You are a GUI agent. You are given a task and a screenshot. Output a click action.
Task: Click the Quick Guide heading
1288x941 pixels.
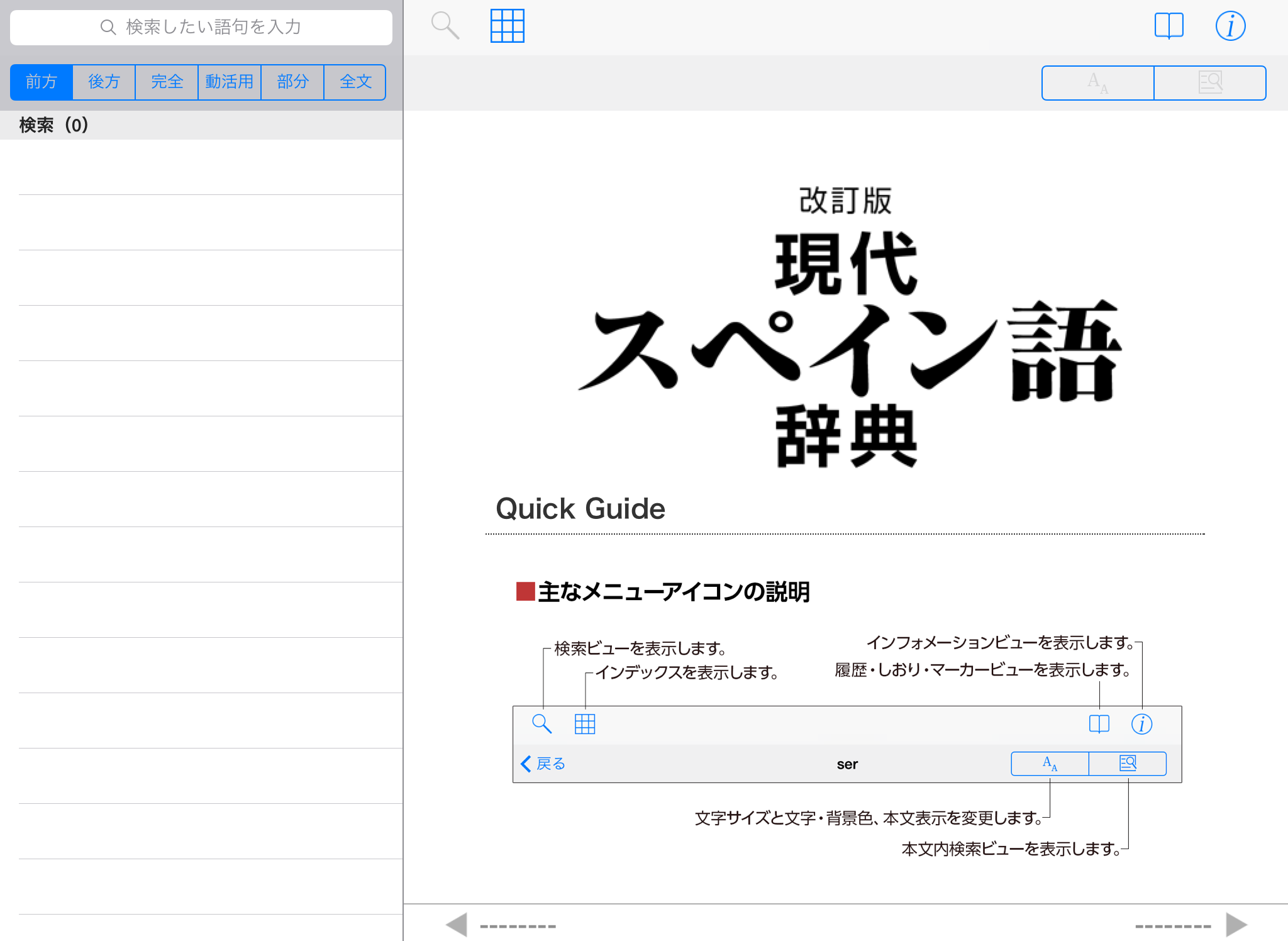click(x=580, y=508)
